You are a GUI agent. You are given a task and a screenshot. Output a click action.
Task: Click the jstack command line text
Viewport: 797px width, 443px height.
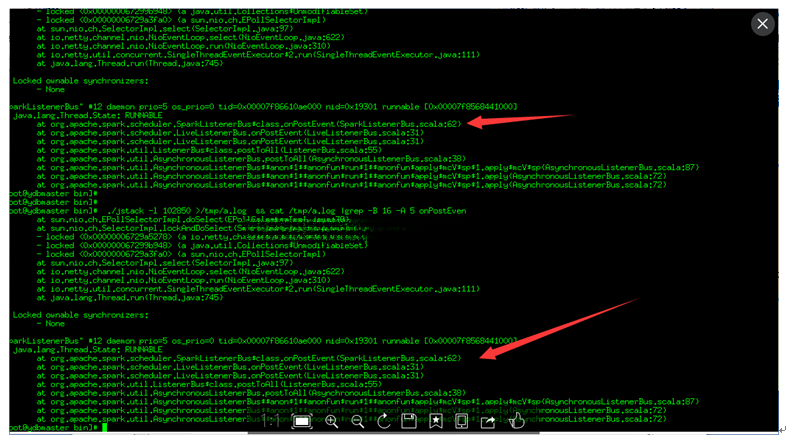point(287,211)
